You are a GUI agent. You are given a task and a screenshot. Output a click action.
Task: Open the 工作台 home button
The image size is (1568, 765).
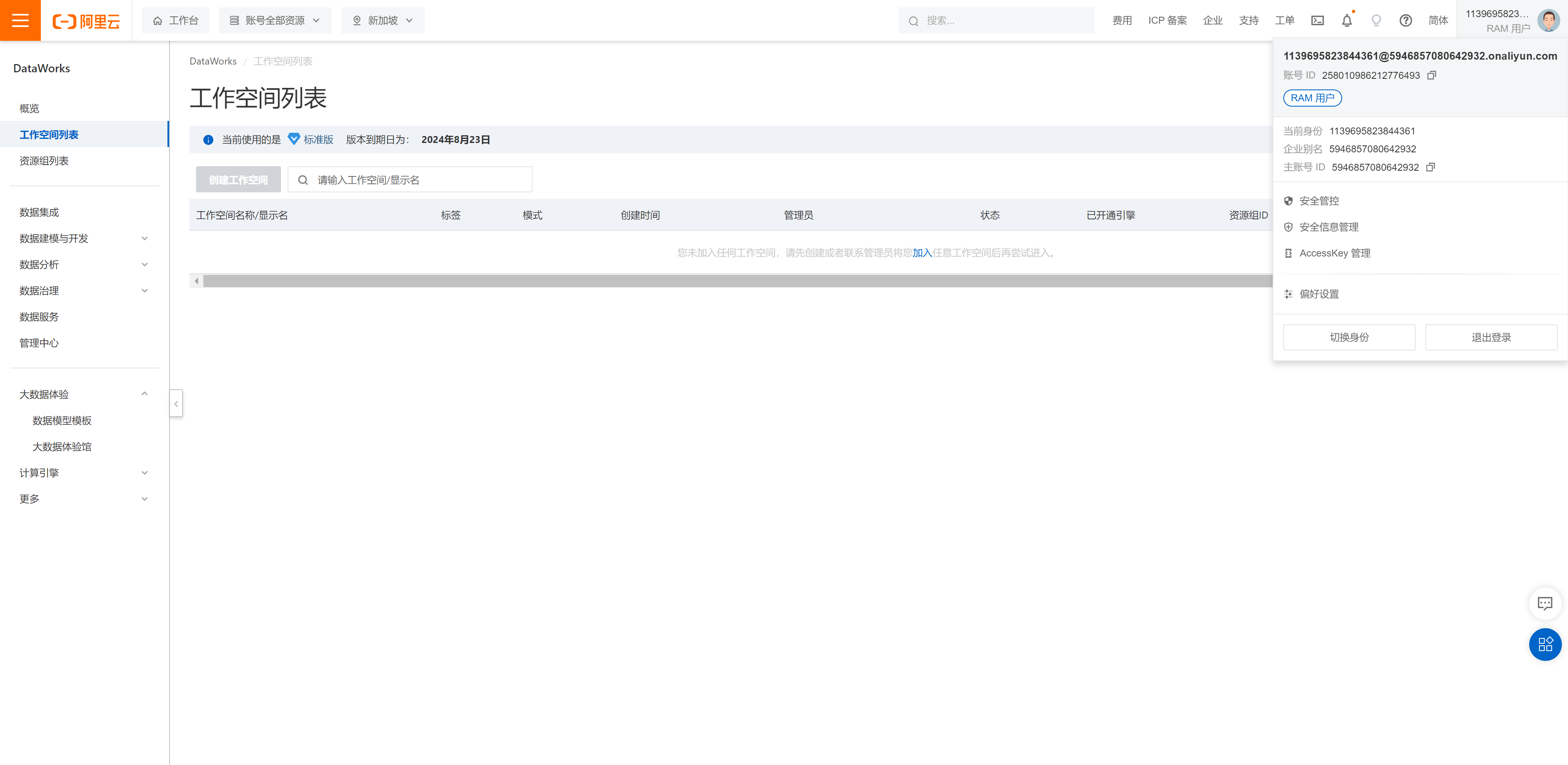point(175,21)
